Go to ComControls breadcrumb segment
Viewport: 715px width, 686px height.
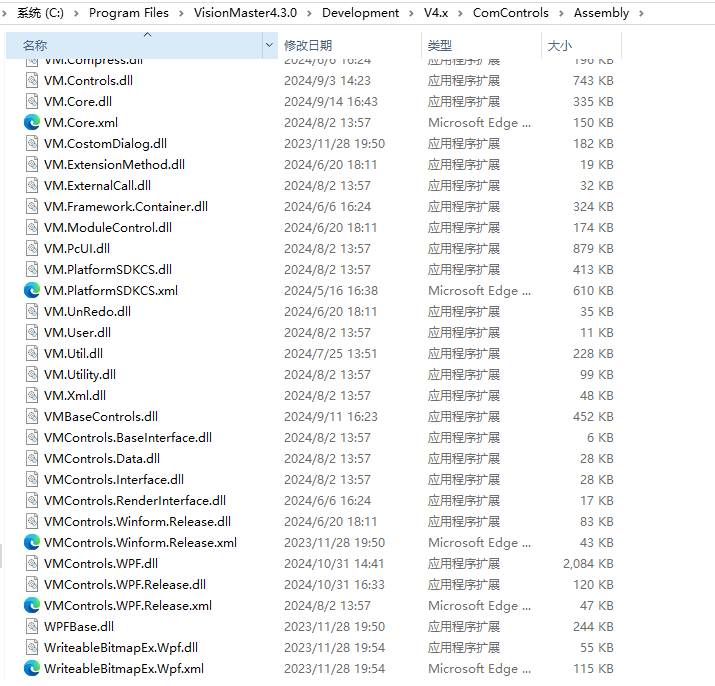[511, 13]
